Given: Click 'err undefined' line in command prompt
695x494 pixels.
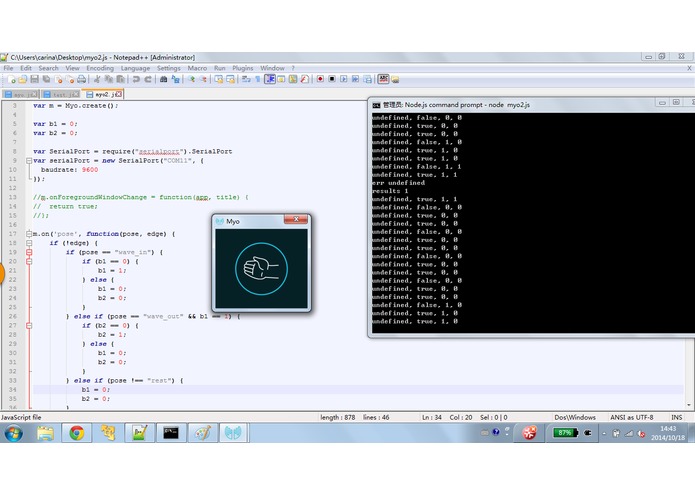Looking at the screenshot, I should [398, 183].
